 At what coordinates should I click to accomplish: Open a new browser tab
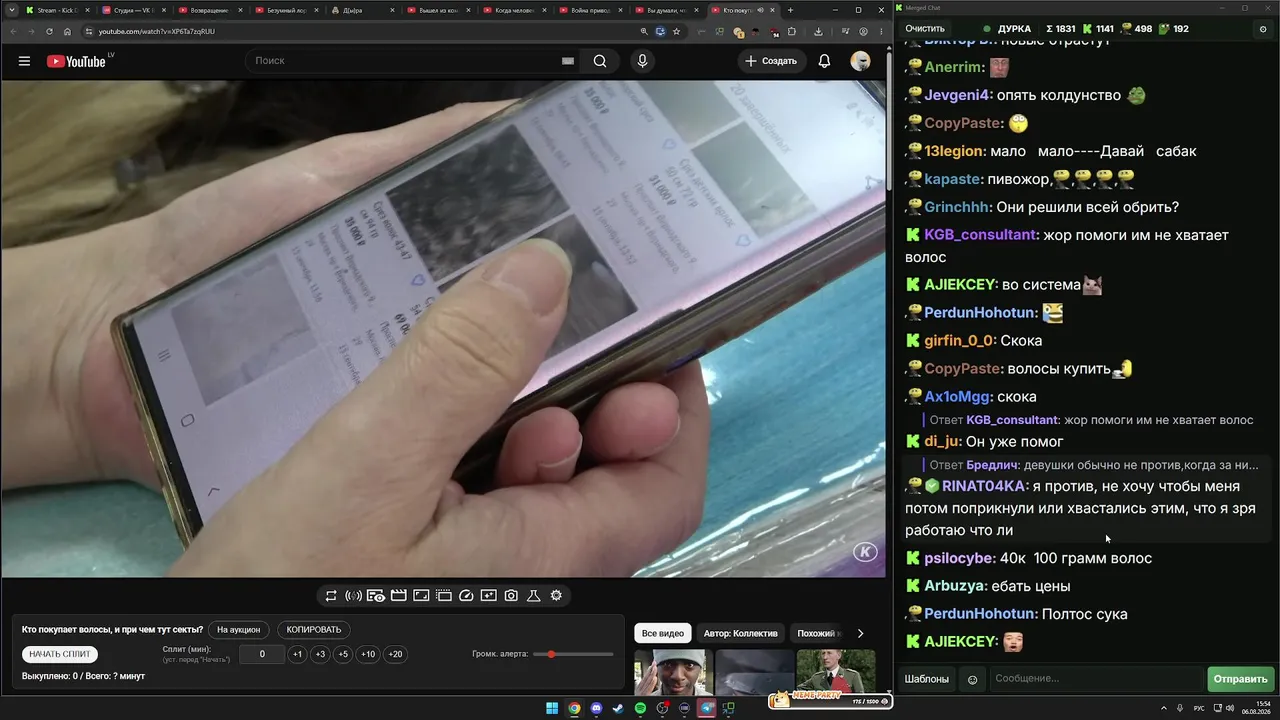tap(790, 10)
